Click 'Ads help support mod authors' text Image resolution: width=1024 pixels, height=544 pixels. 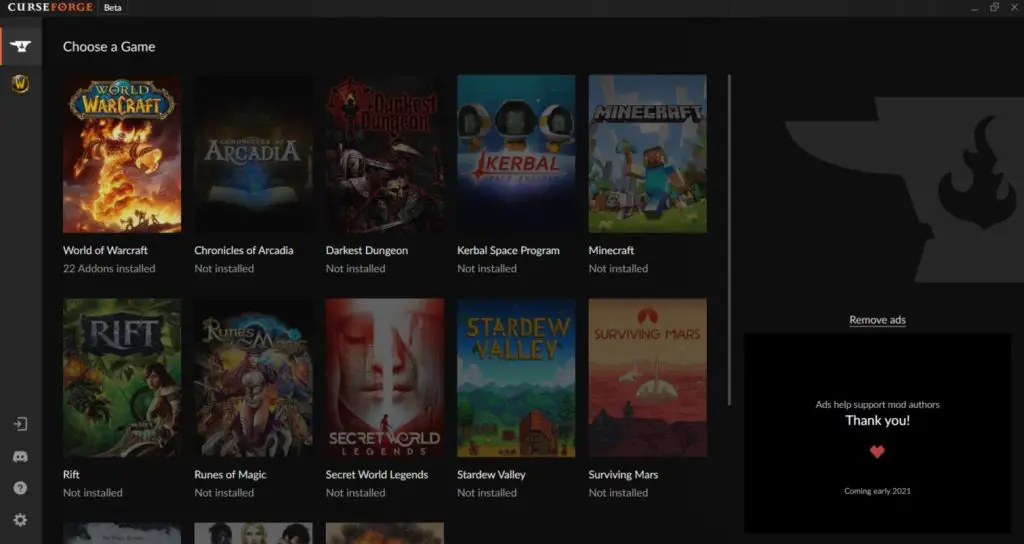tap(877, 404)
